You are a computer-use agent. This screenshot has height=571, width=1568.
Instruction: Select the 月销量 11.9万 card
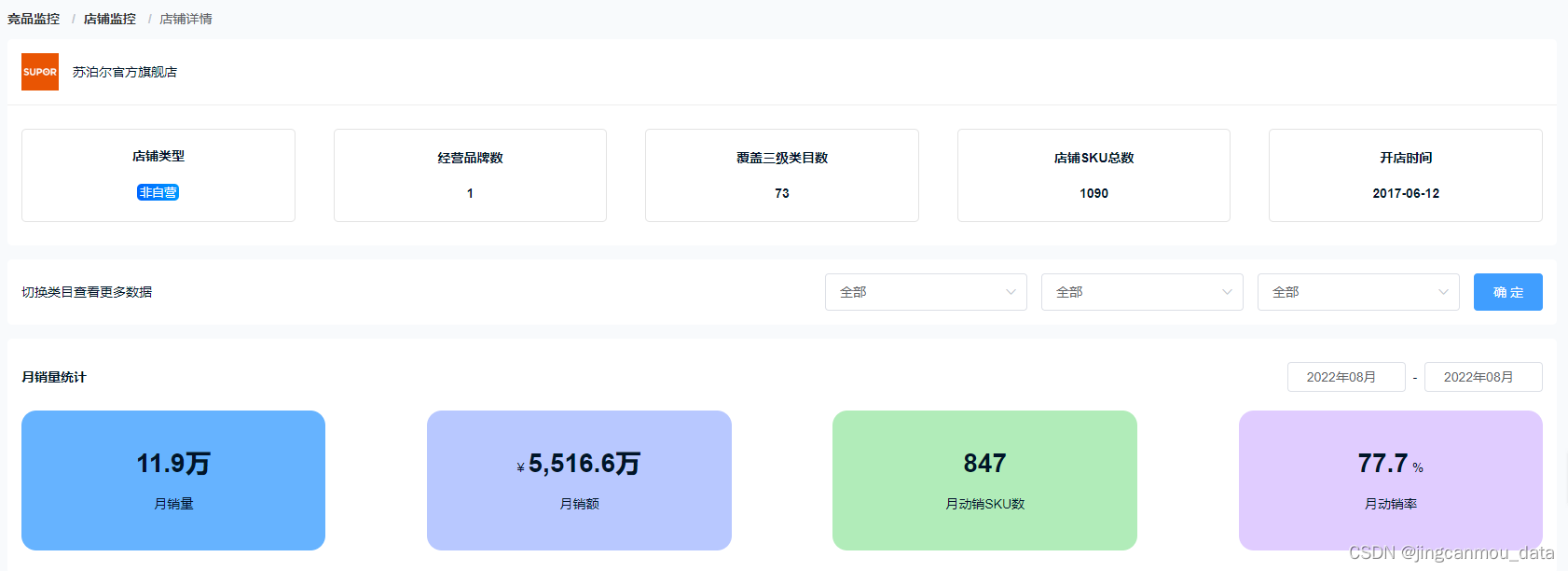[x=173, y=480]
